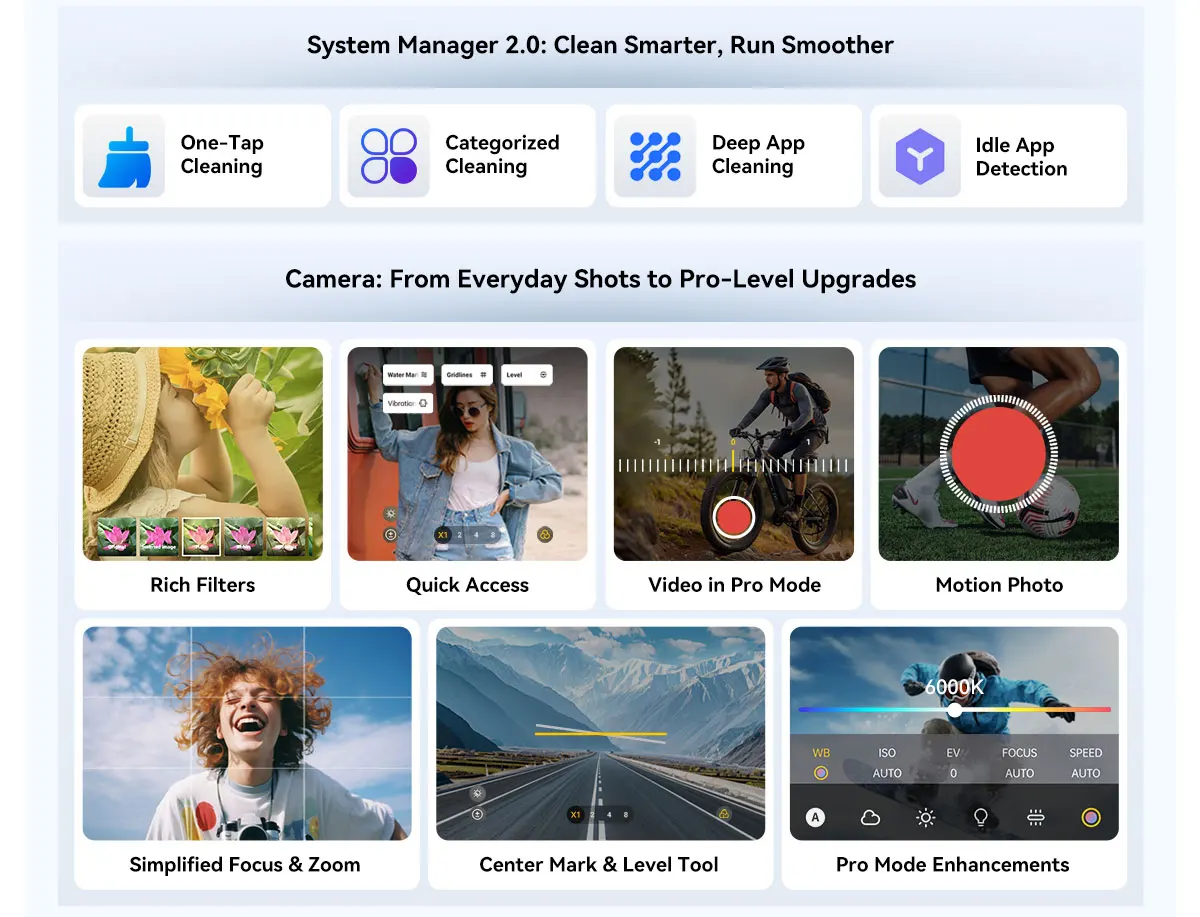Click the filters icon in the Quick Access photo

tap(545, 534)
